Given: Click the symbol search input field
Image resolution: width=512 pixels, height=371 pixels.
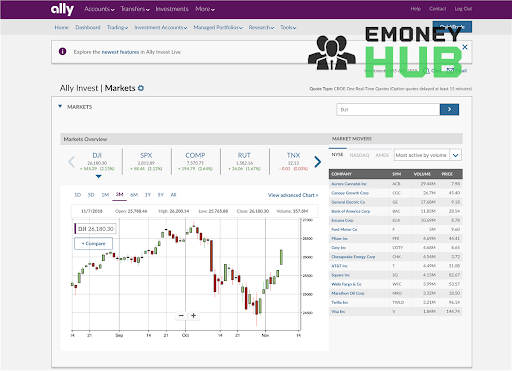Looking at the screenshot, I should (x=388, y=109).
